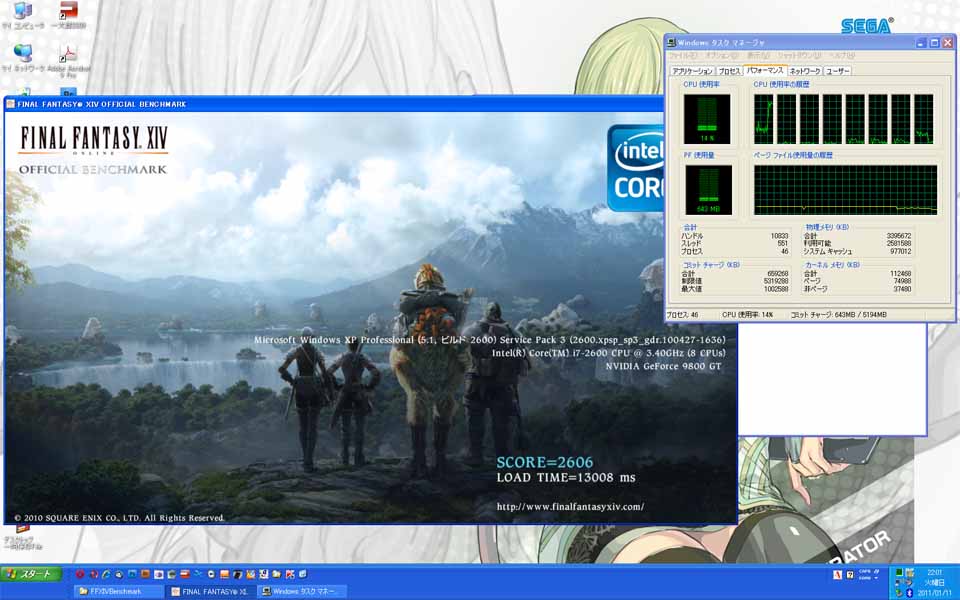Click the CPU usage 14% gauge
This screenshot has width=960, height=600.
pyautogui.click(x=707, y=119)
